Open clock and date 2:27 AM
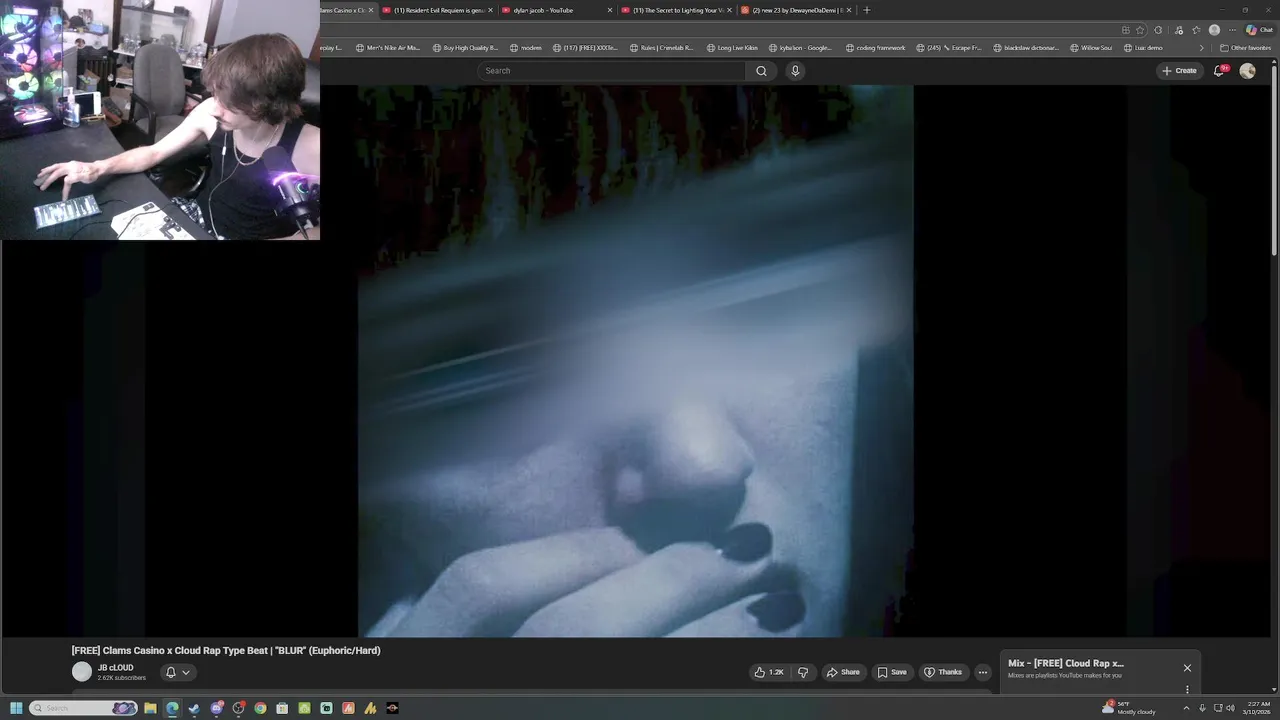 [x=1256, y=708]
